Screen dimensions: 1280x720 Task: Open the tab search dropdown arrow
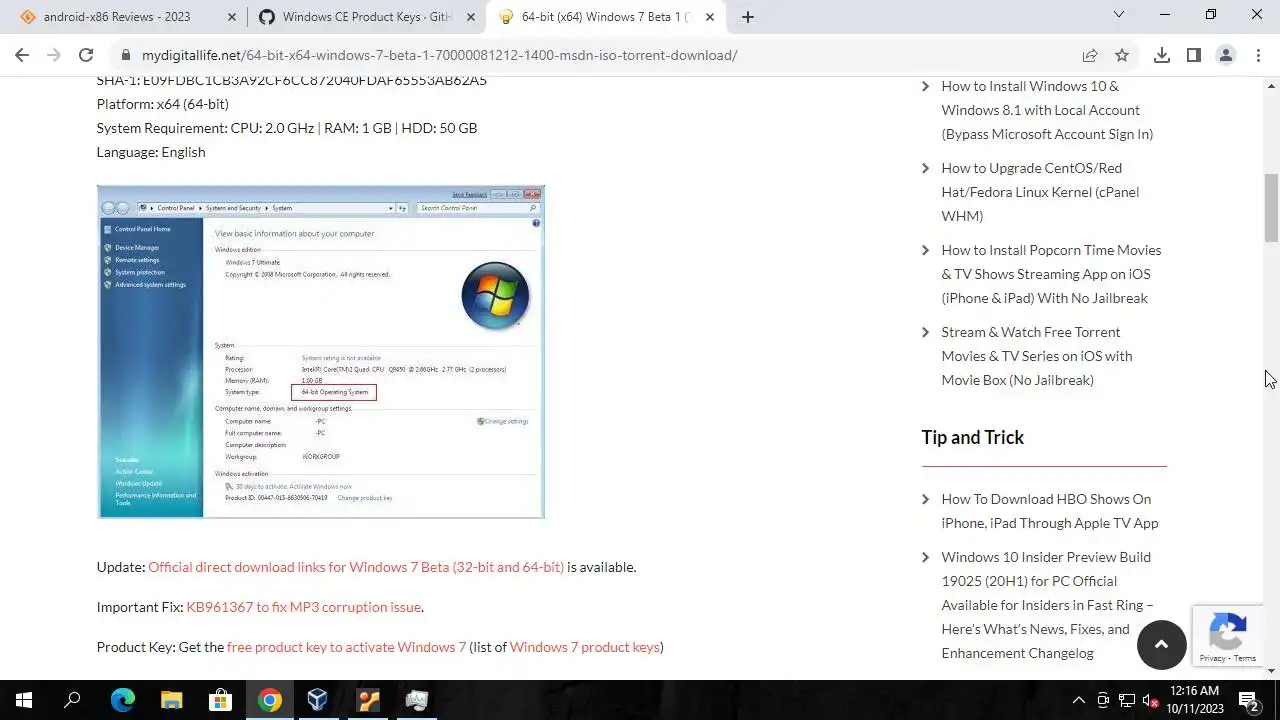(1119, 15)
